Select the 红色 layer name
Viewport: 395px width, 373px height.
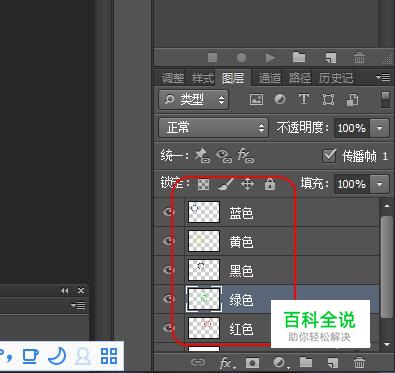(x=241, y=329)
